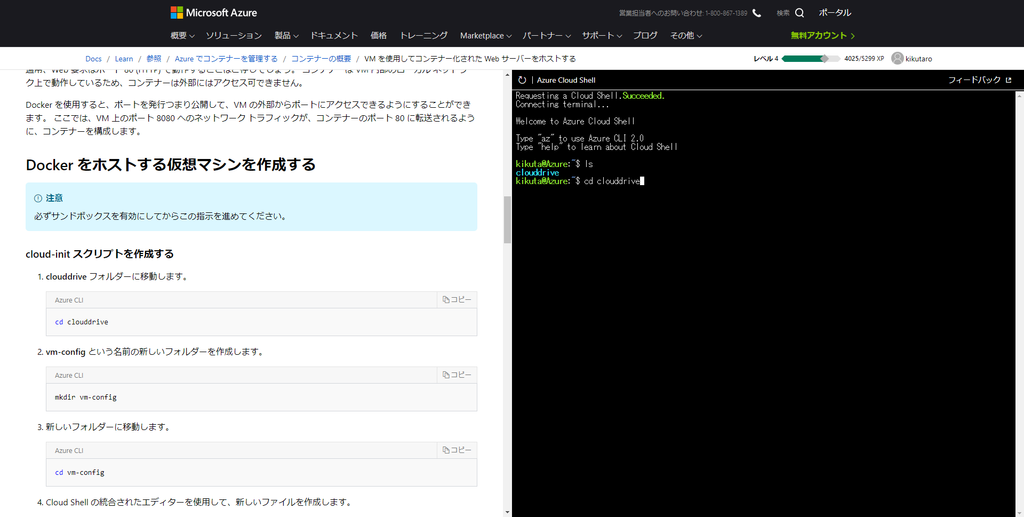Click the level XP progress bar
The image size is (1024, 517).
click(x=810, y=59)
